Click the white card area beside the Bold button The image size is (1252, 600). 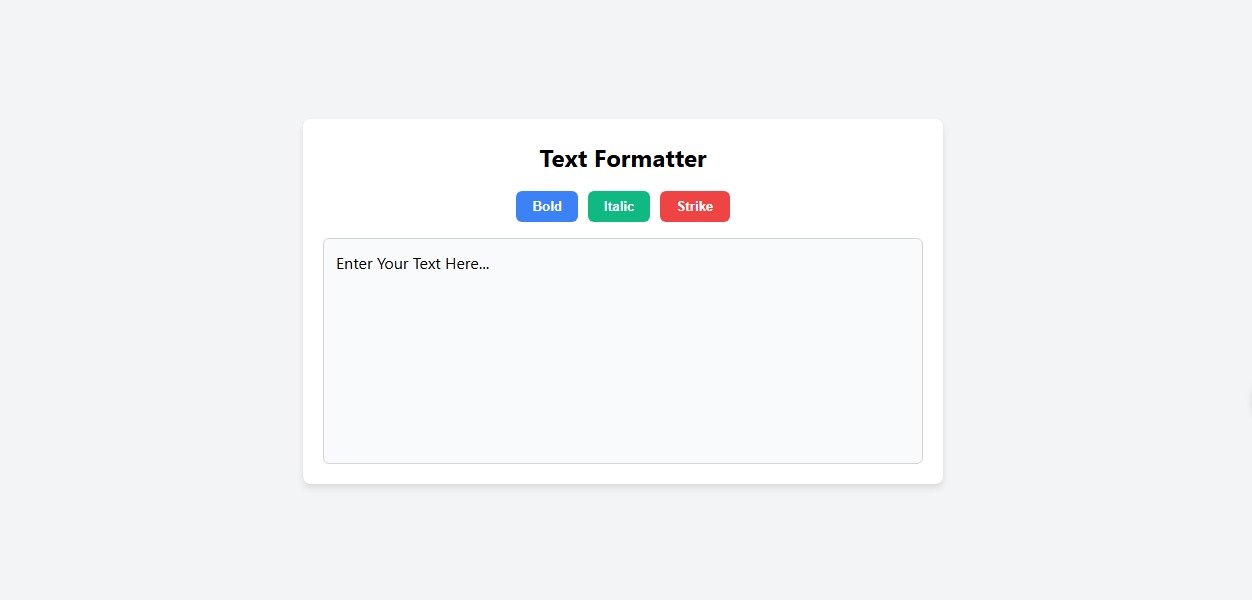coord(420,206)
